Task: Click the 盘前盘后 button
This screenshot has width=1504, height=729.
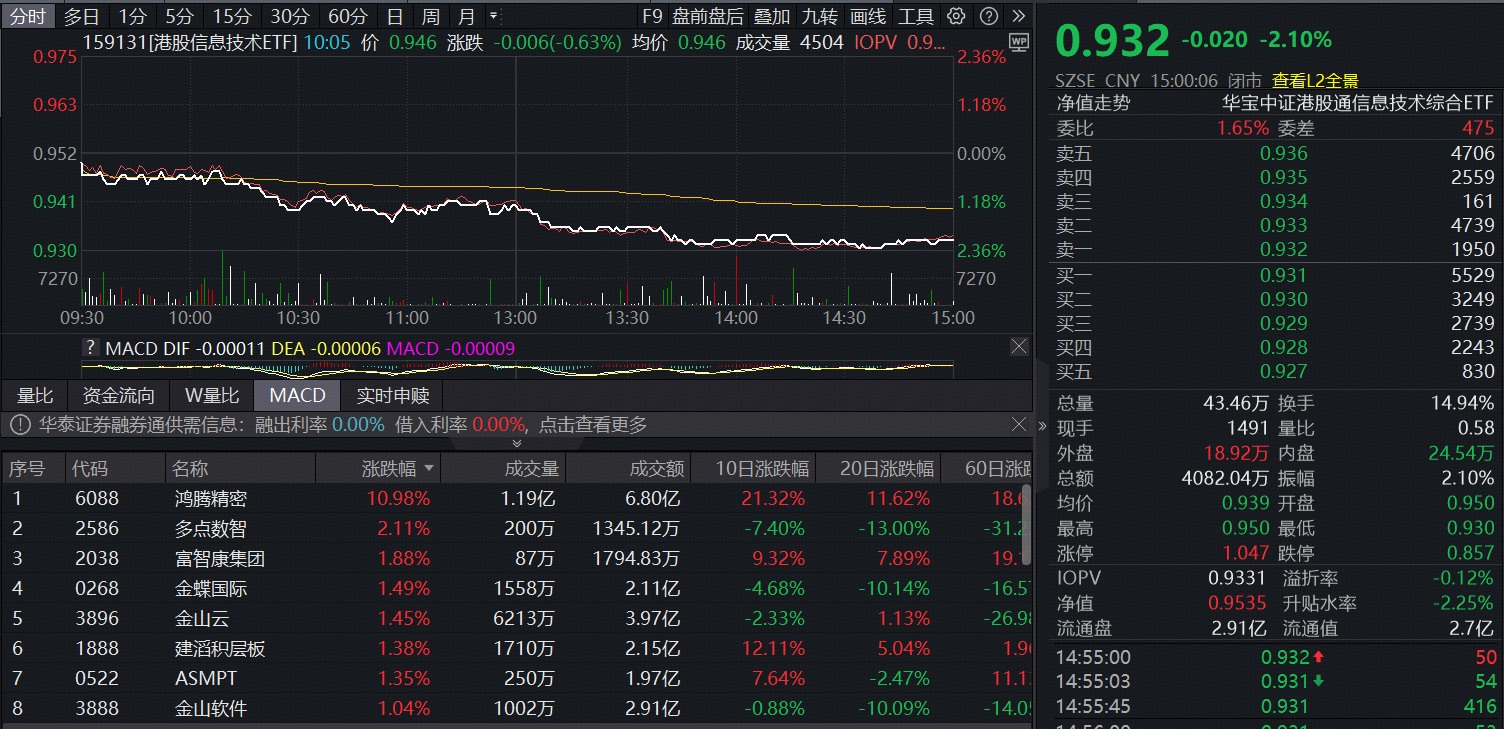Action: coord(708,16)
